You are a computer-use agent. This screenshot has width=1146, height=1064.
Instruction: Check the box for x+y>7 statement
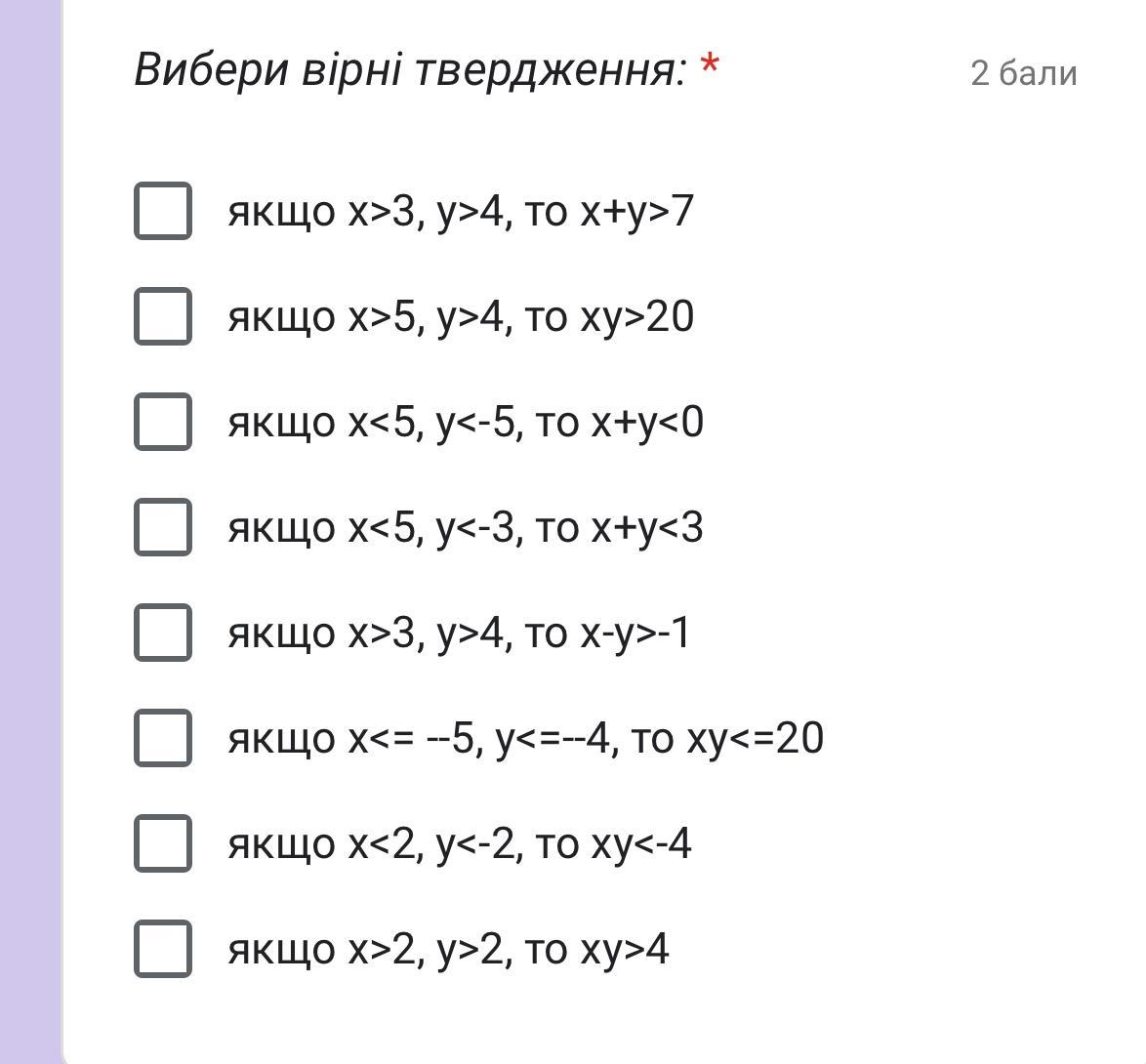point(162,210)
